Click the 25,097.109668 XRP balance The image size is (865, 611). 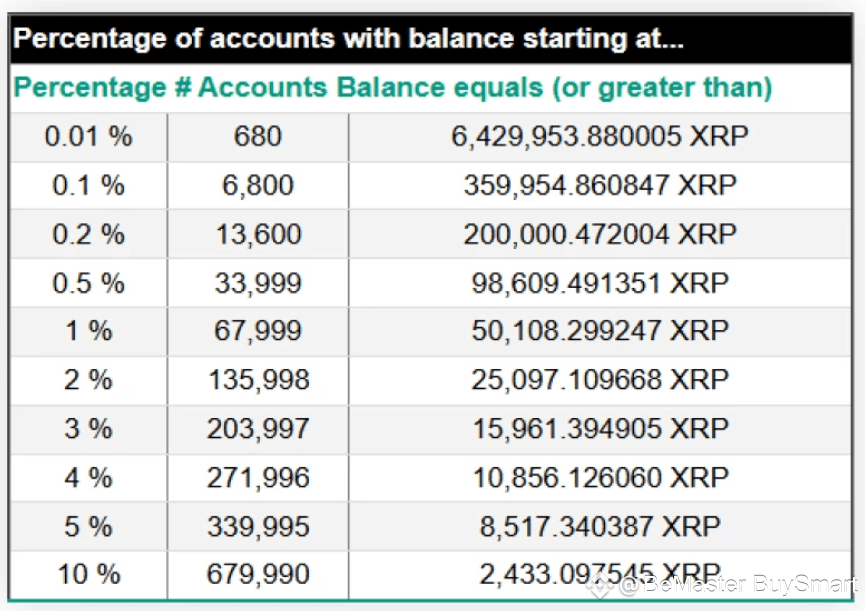pyautogui.click(x=600, y=380)
